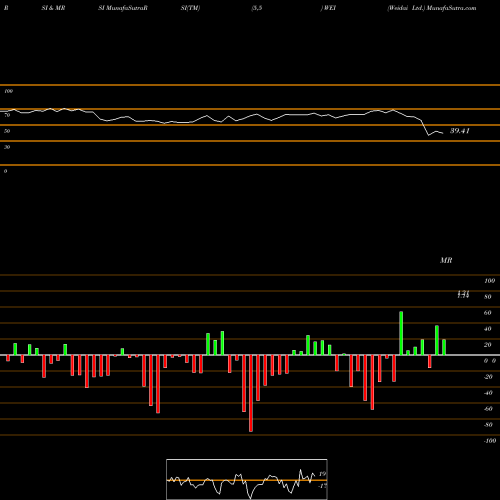The width and height of the screenshot is (500, 500).
Task: Click the RSI axis label 30
Action: click(7, 147)
